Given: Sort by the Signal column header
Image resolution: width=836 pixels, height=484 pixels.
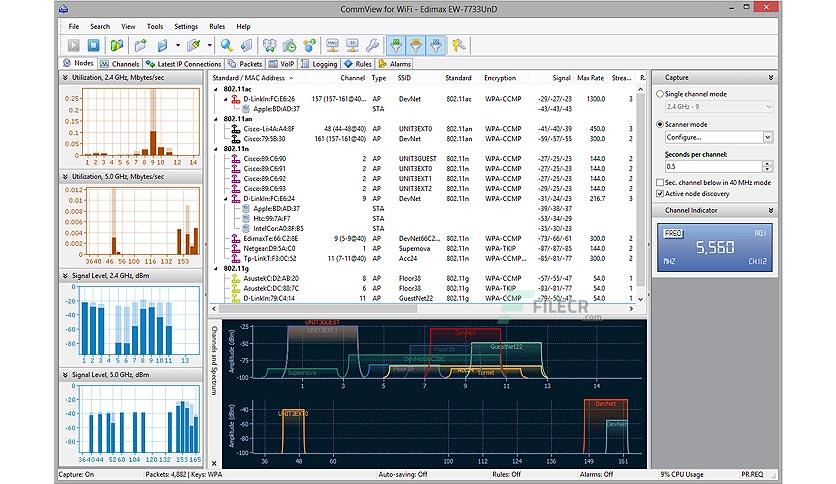Looking at the screenshot, I should click(561, 78).
